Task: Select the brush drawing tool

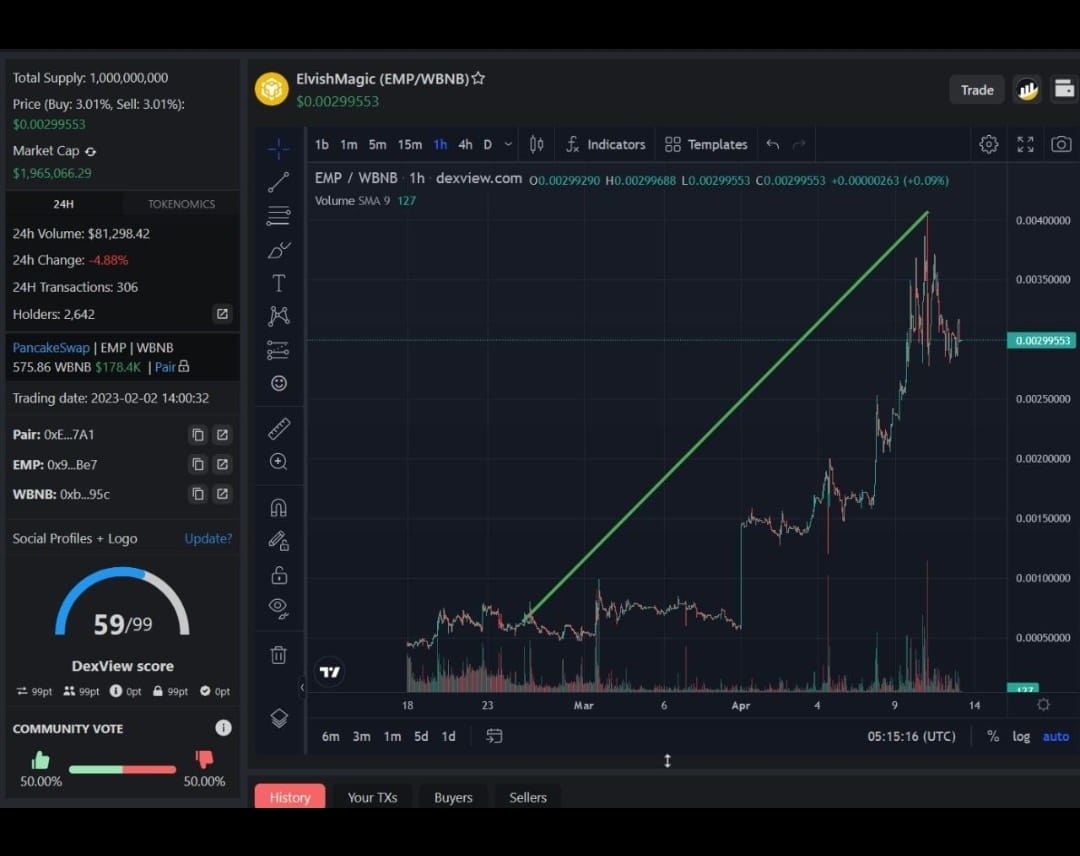Action: [278, 250]
